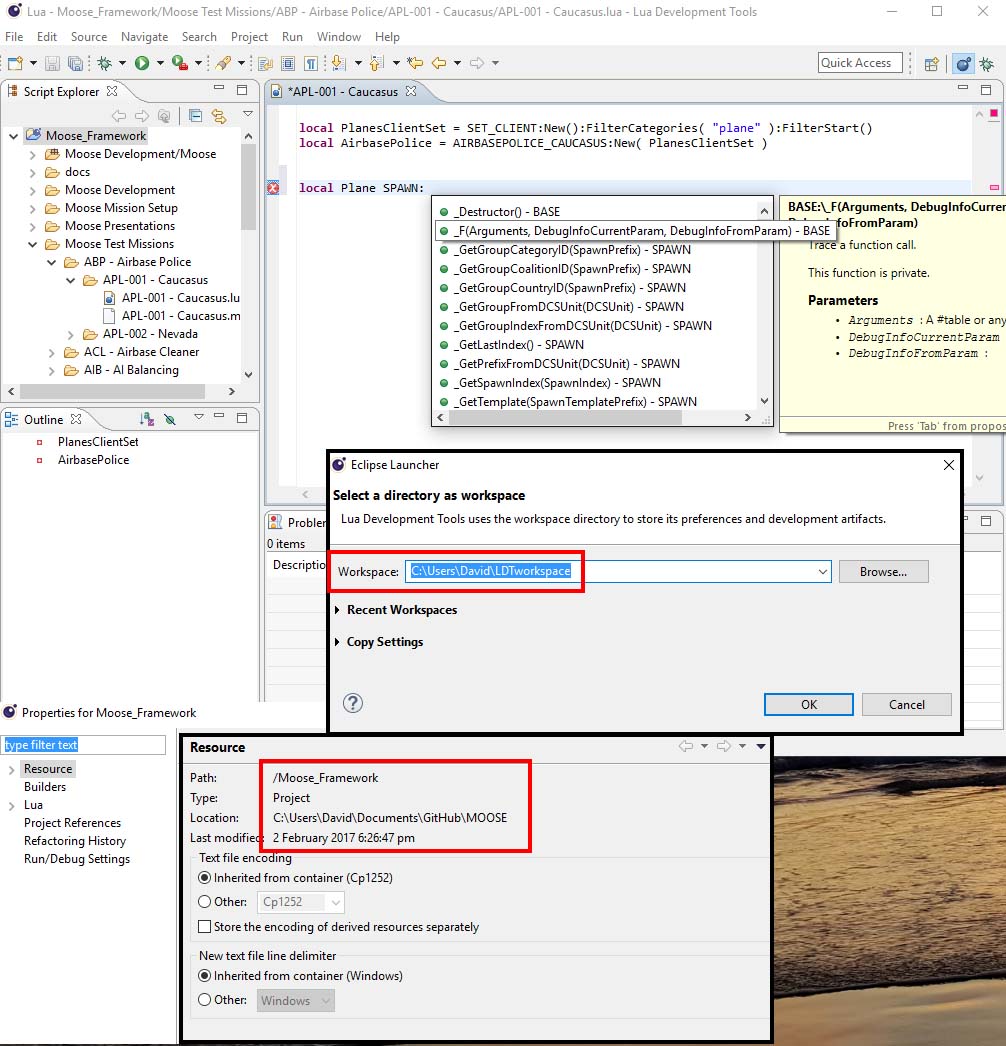Open the Navigate menu
The width and height of the screenshot is (1006, 1046).
144,37
